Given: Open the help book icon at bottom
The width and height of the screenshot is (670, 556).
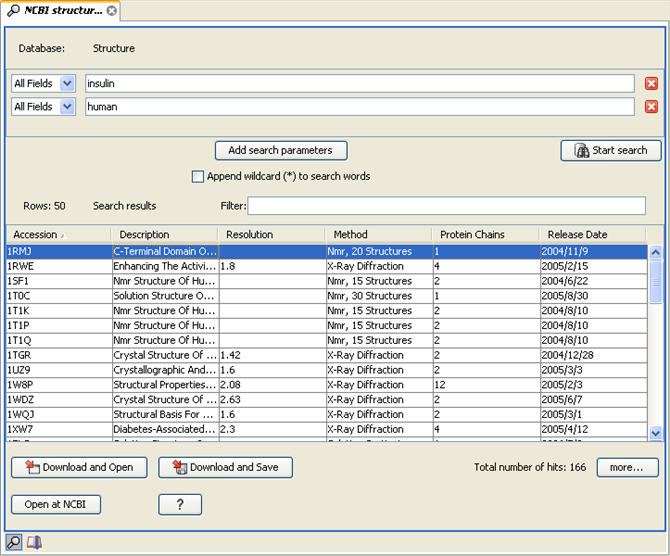Looking at the screenshot, I should (x=34, y=542).
